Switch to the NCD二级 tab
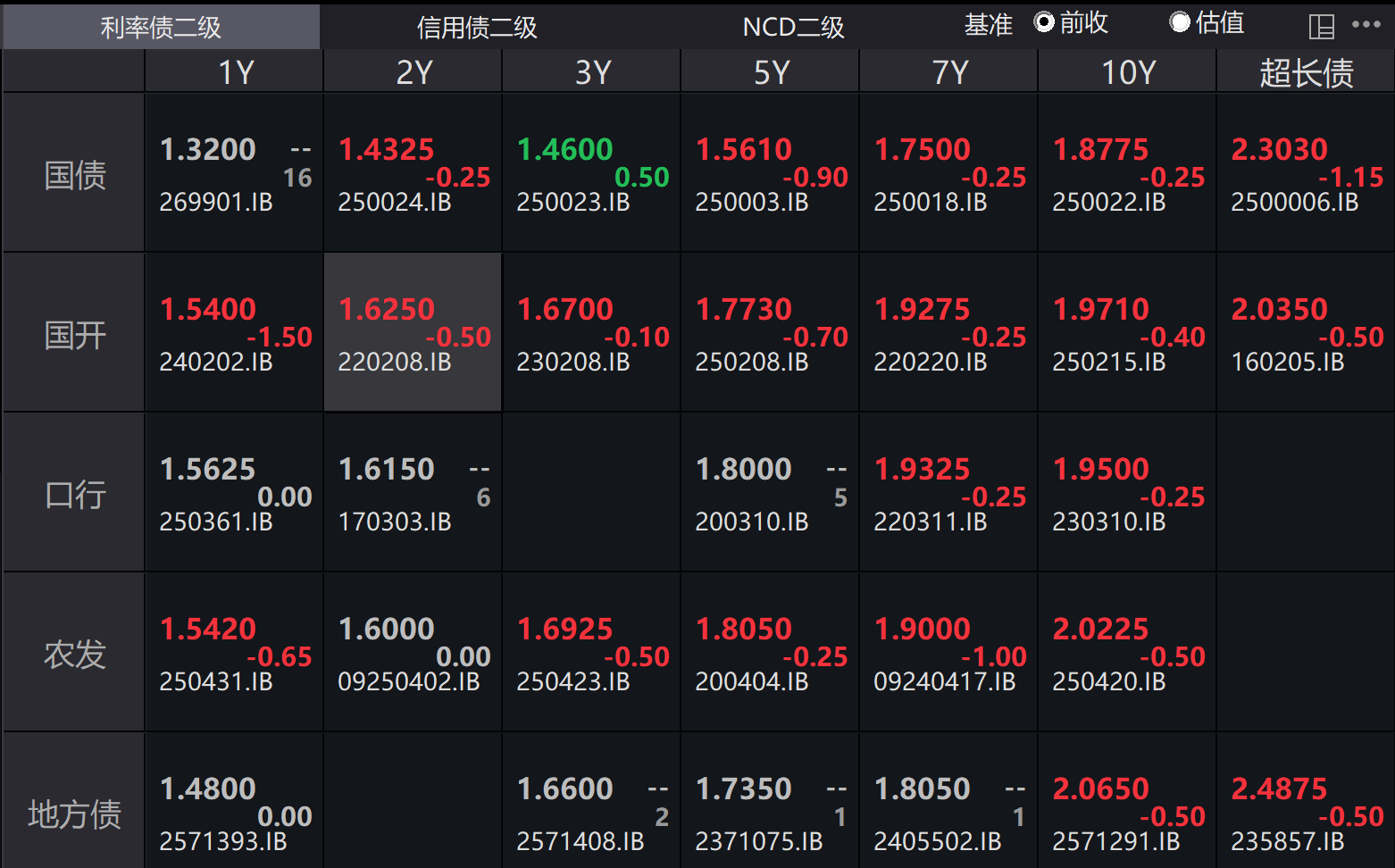This screenshot has width=1395, height=868. pyautogui.click(x=793, y=27)
